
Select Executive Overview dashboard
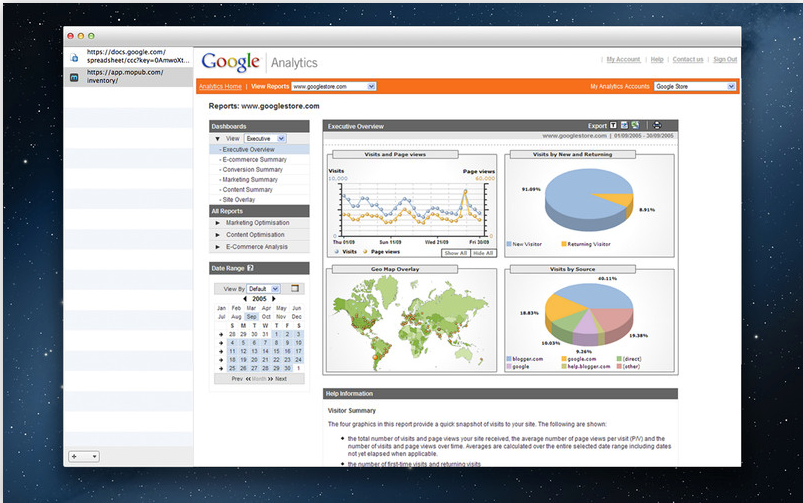pyautogui.click(x=260, y=150)
